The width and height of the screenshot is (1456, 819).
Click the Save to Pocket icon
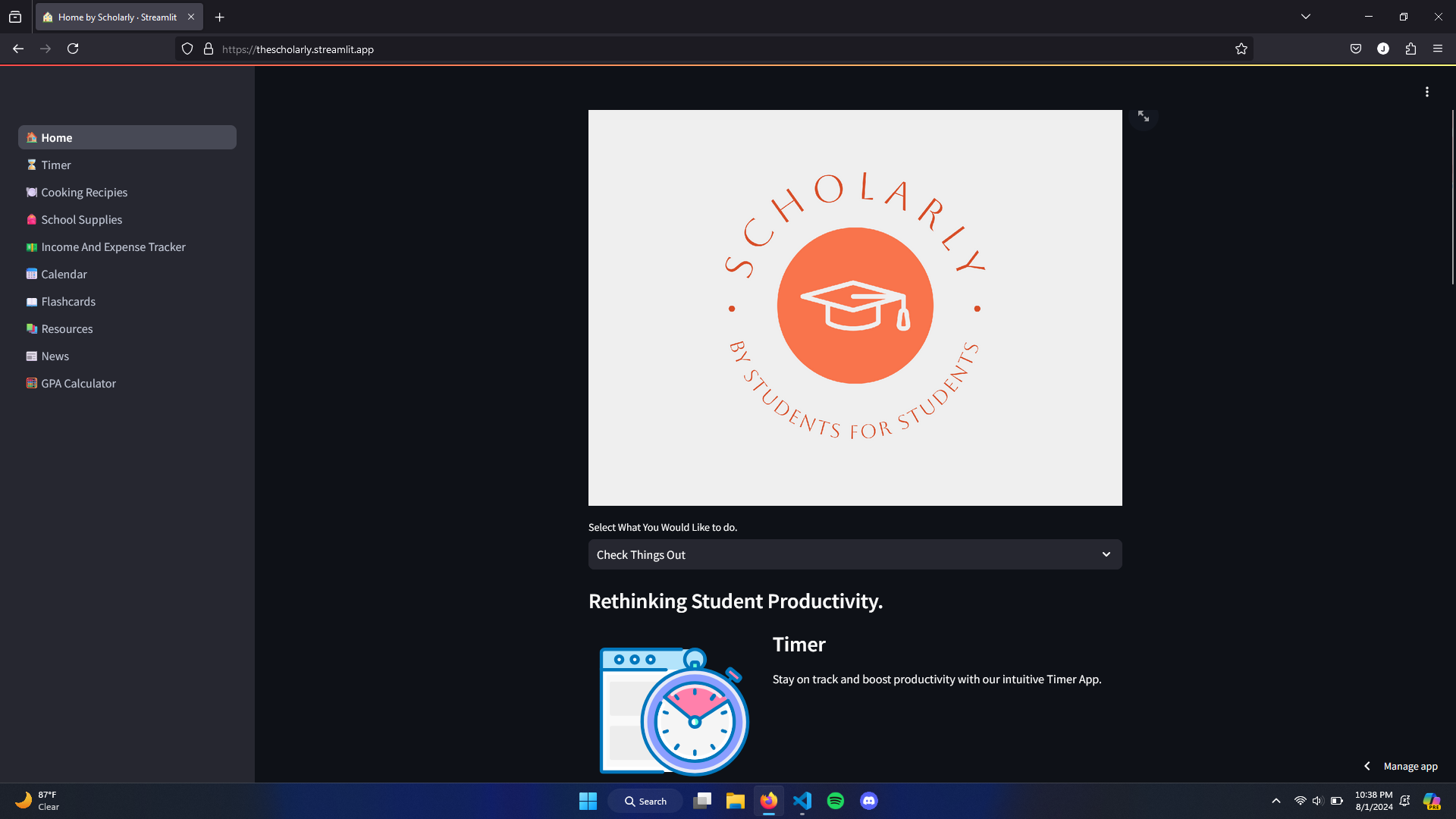point(1355,49)
